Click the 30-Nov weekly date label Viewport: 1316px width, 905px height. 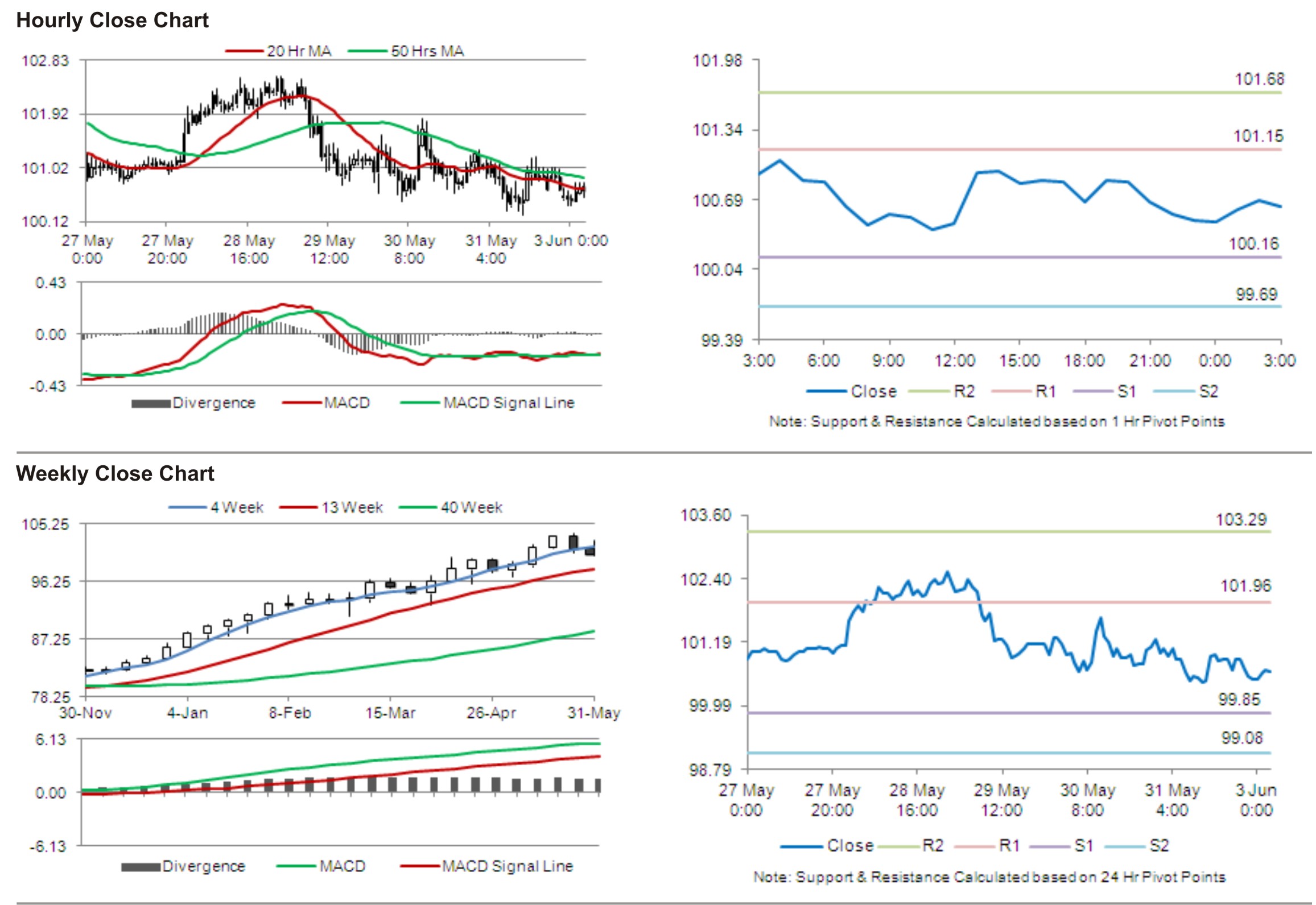[x=85, y=713]
